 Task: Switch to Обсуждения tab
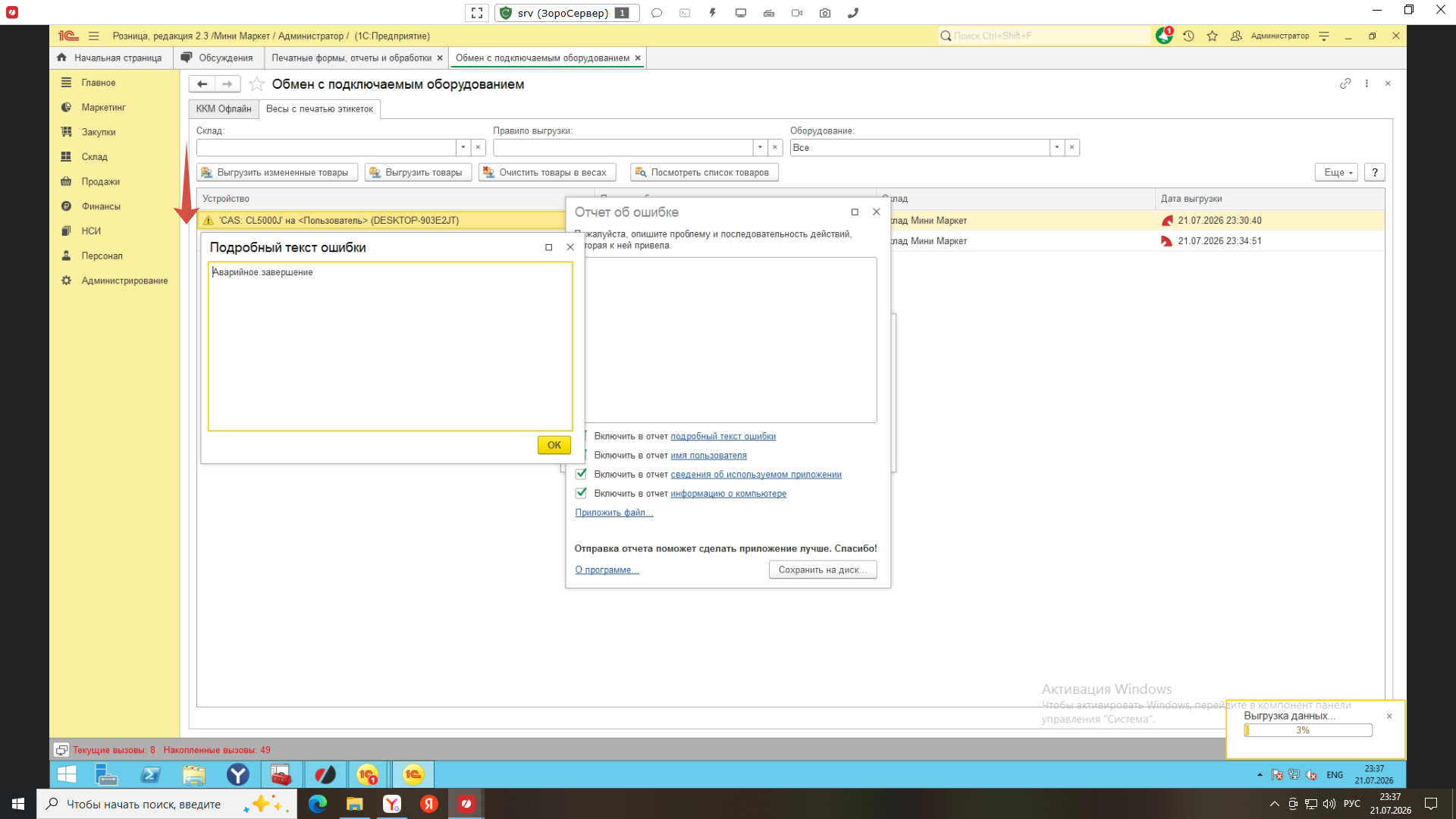pos(218,58)
